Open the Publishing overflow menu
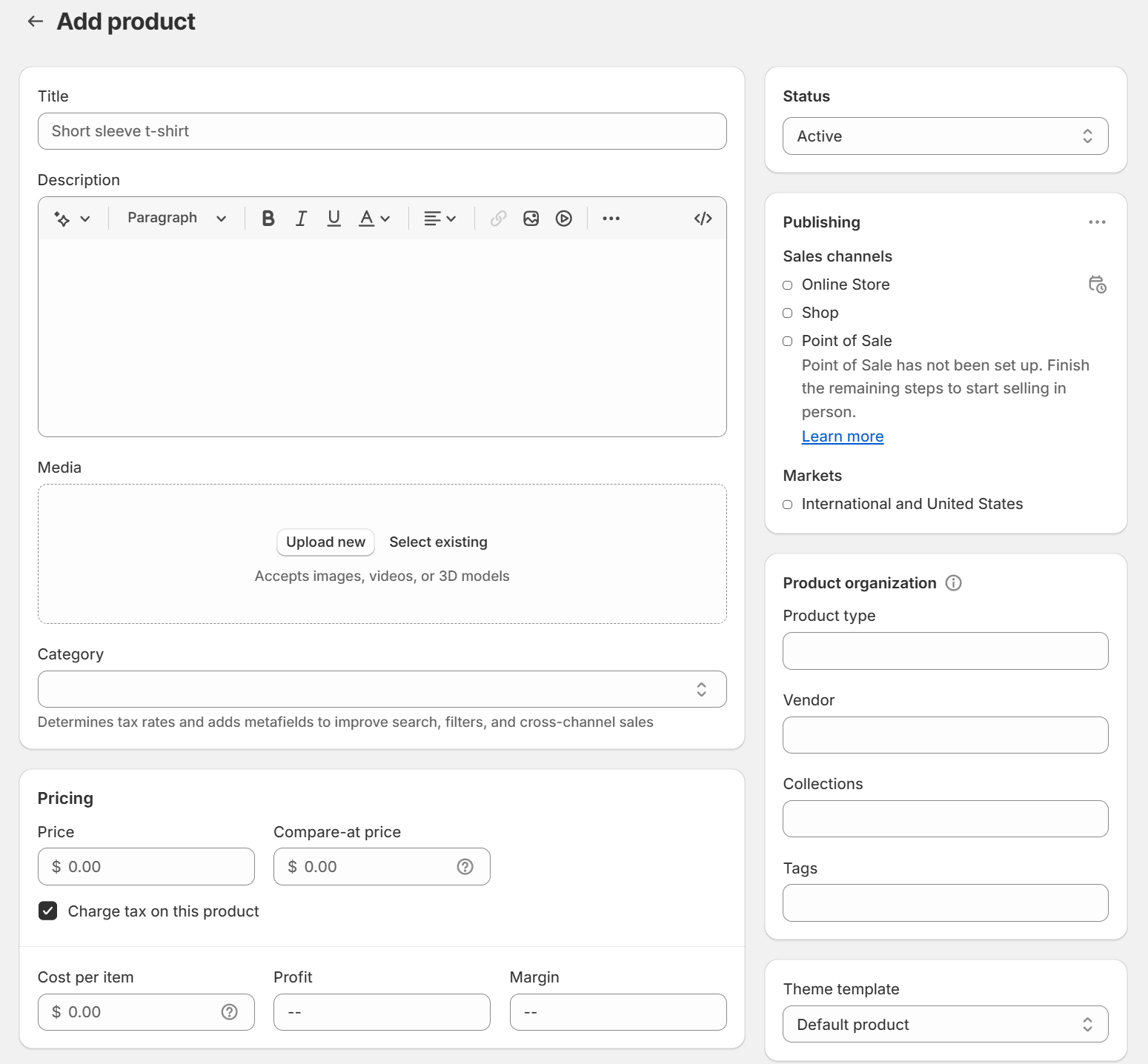The height and width of the screenshot is (1064, 1148). [x=1097, y=222]
